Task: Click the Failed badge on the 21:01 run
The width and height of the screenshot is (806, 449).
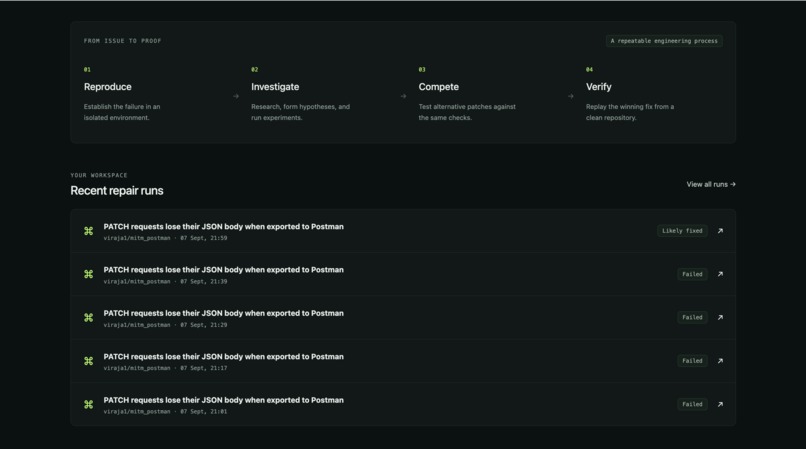Action: [692, 404]
